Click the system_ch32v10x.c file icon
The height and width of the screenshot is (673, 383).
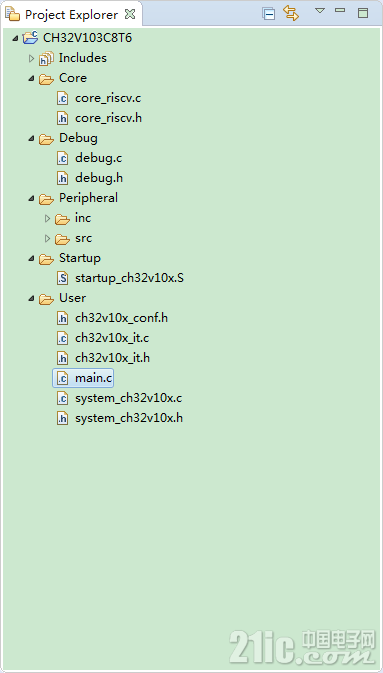tap(63, 399)
